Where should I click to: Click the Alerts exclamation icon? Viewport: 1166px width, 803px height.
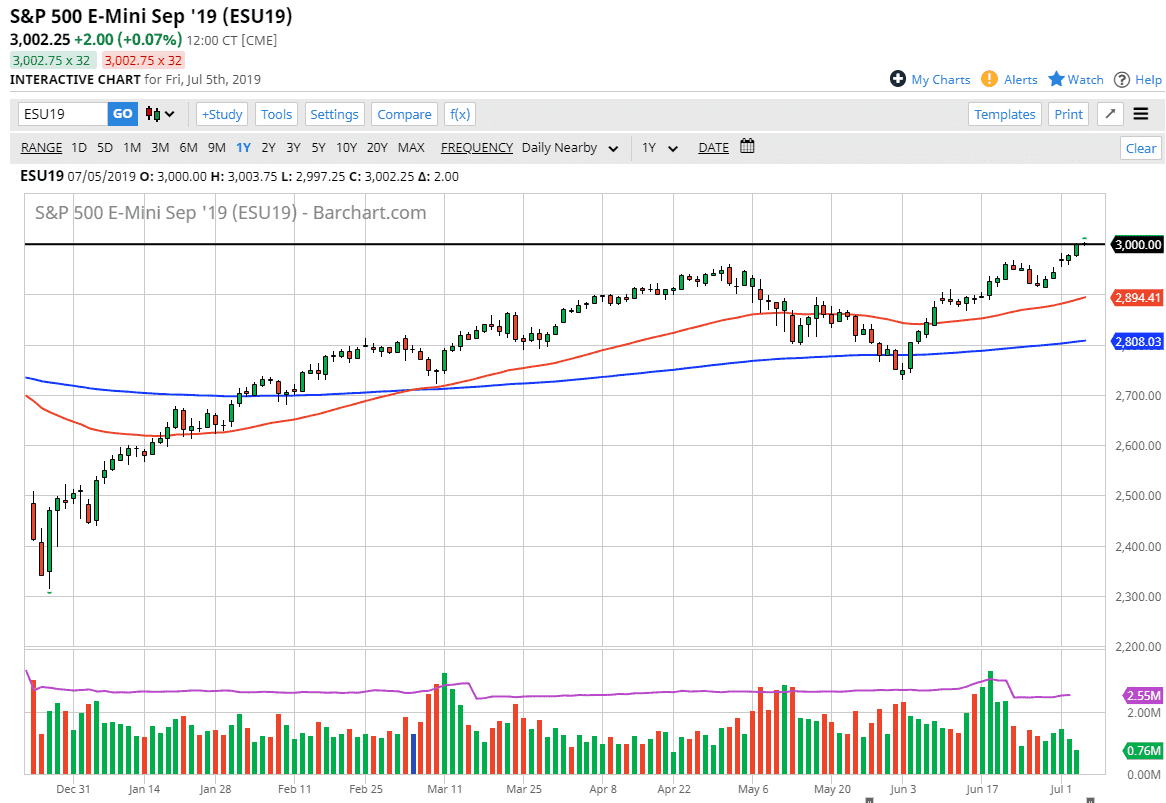pos(989,79)
